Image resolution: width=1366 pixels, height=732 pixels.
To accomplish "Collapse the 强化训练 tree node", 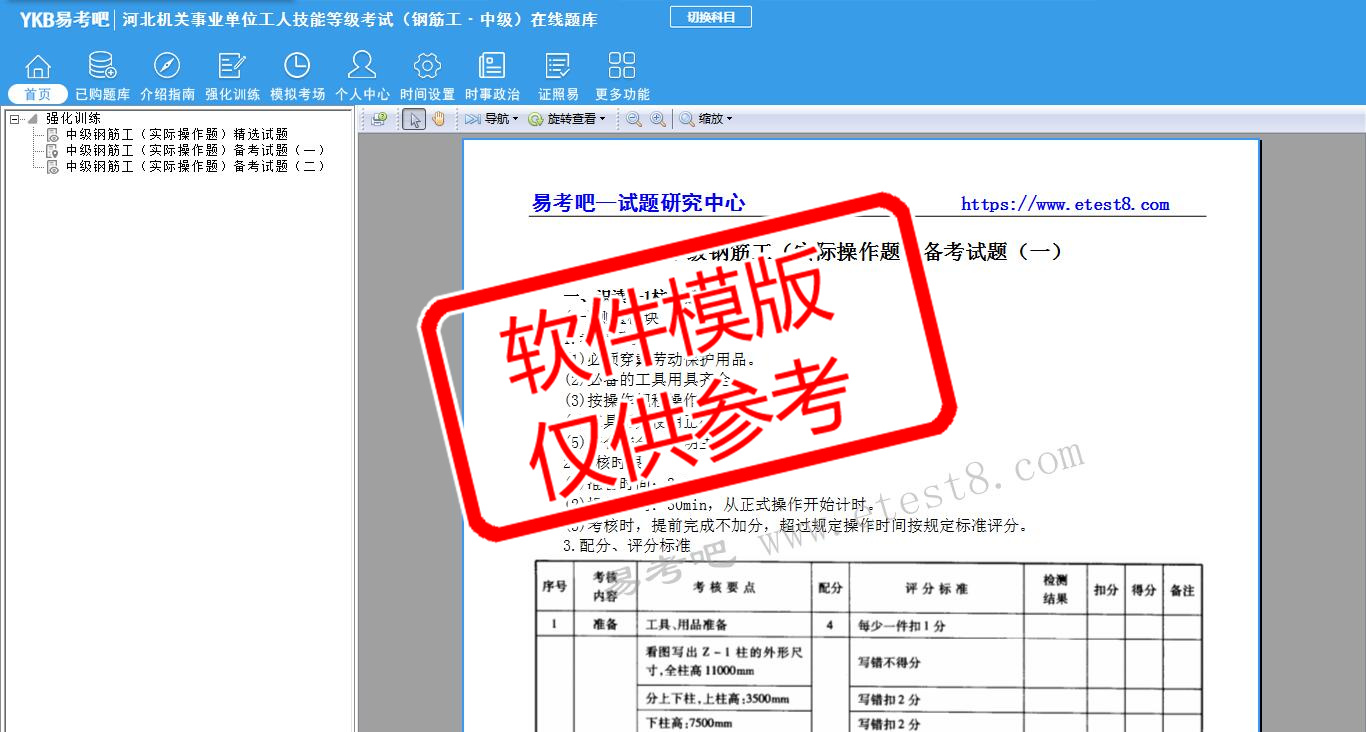I will pos(14,119).
